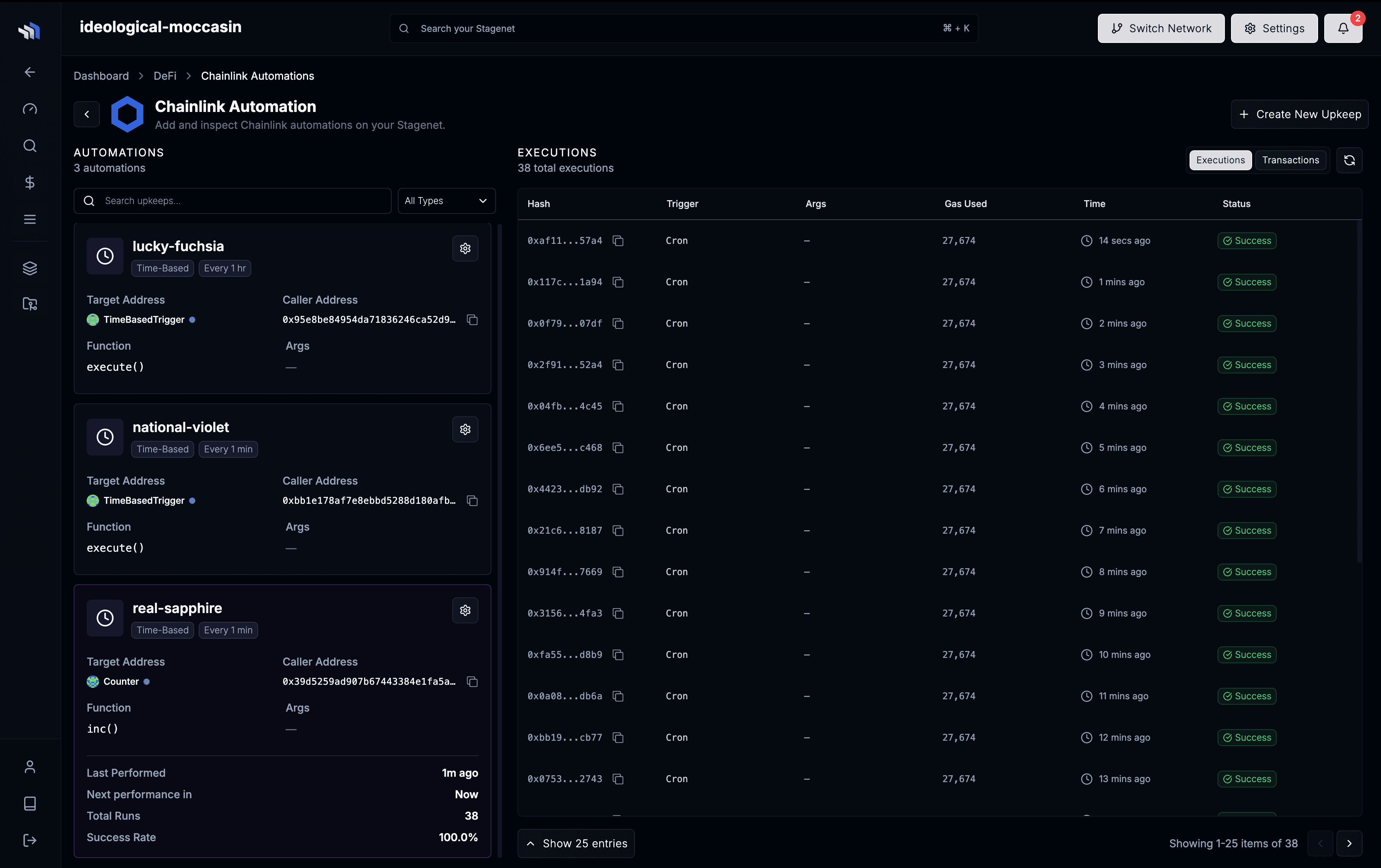Select the dollar sign icon in the sidebar
Viewport: 1381px width, 868px height.
[x=29, y=182]
